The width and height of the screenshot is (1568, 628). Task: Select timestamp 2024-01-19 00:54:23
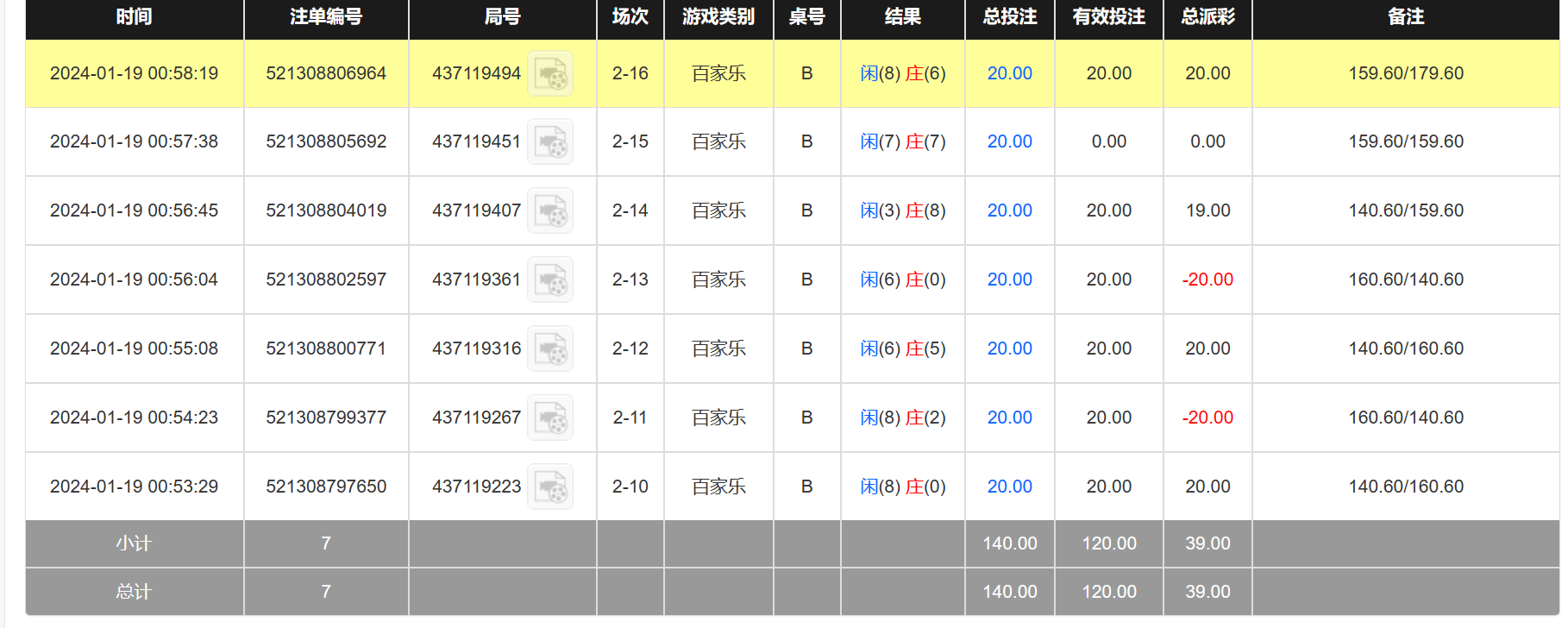tap(135, 418)
